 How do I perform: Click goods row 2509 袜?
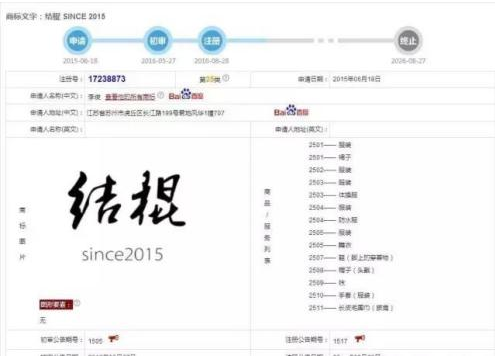(x=327, y=283)
